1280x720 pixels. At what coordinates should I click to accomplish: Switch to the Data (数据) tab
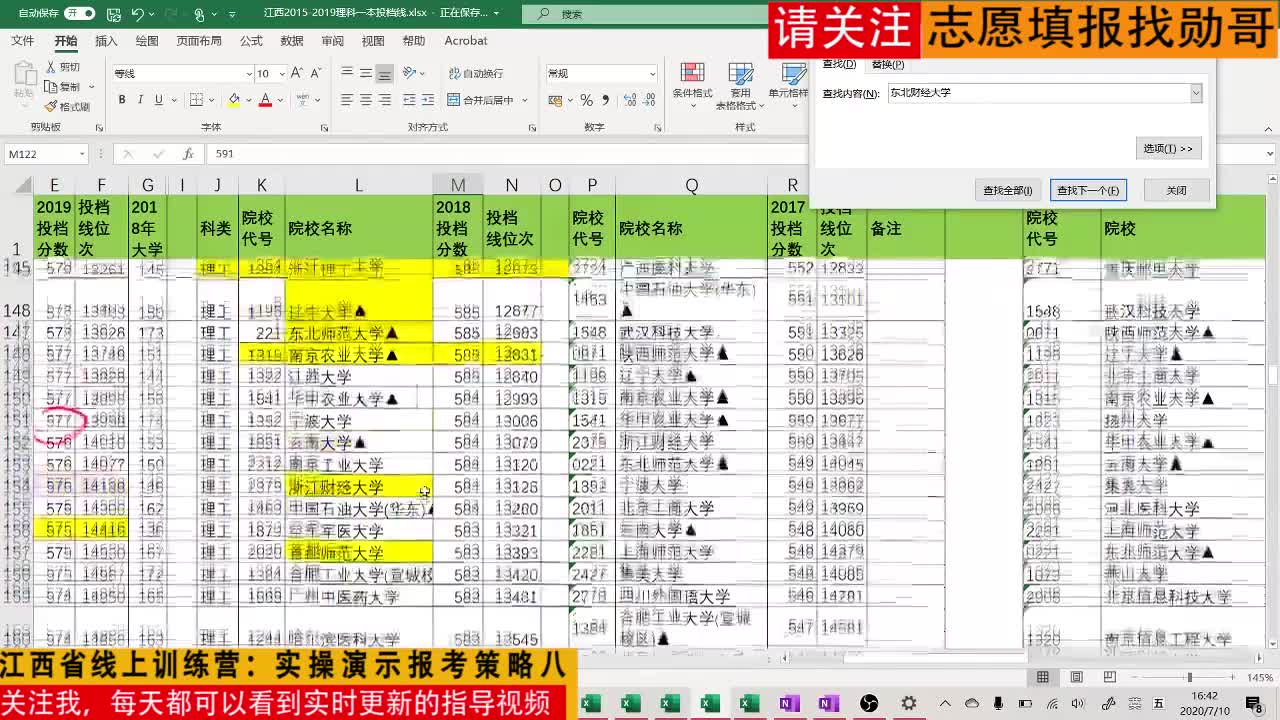(x=292, y=41)
